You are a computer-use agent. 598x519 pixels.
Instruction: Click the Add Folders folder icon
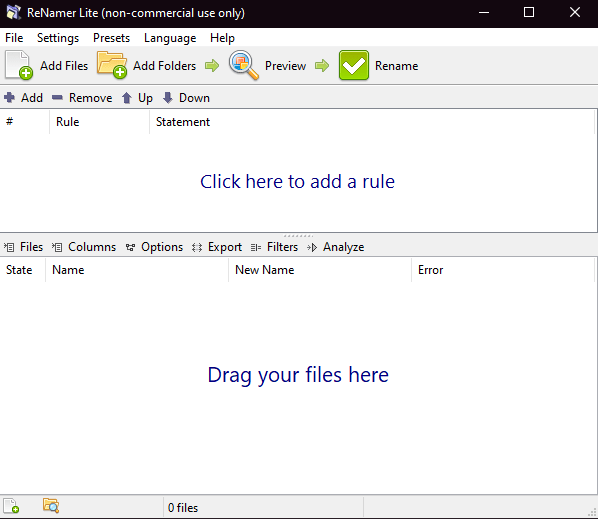coord(112,65)
